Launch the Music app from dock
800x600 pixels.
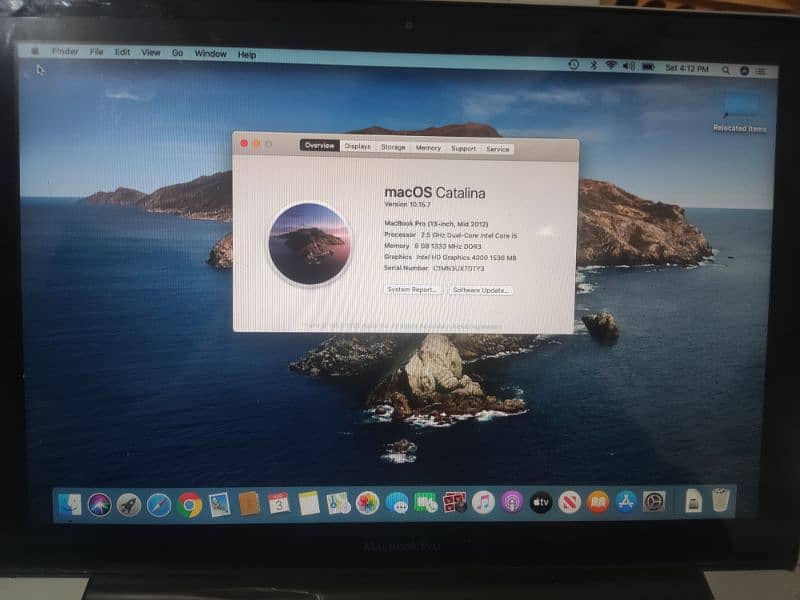483,502
